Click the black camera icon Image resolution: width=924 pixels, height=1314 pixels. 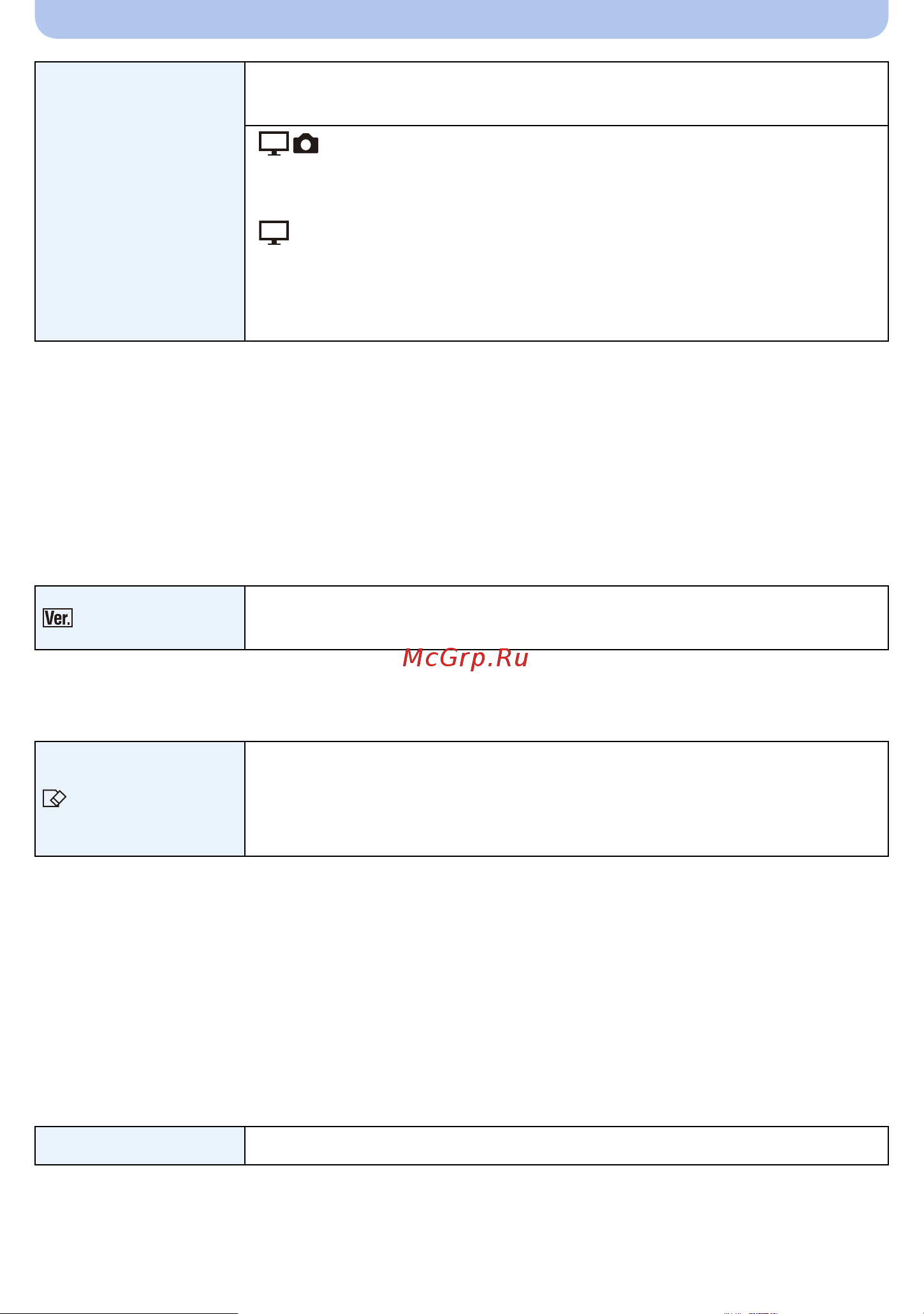tap(306, 143)
